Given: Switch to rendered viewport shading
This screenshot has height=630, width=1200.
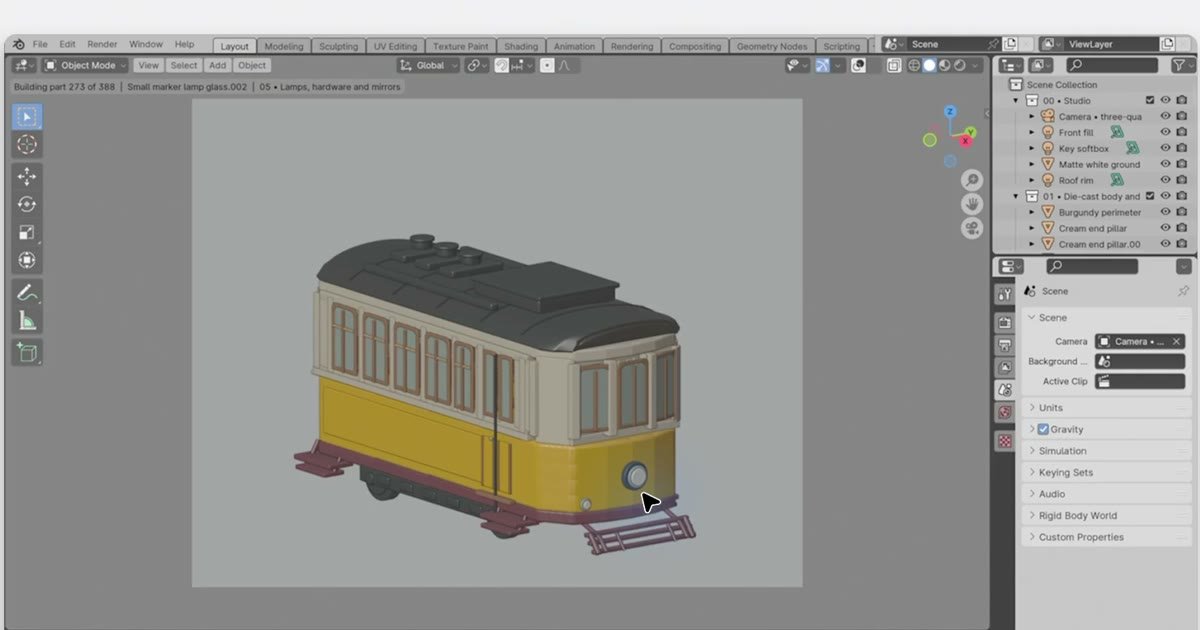Looking at the screenshot, I should pyautogui.click(x=960, y=65).
